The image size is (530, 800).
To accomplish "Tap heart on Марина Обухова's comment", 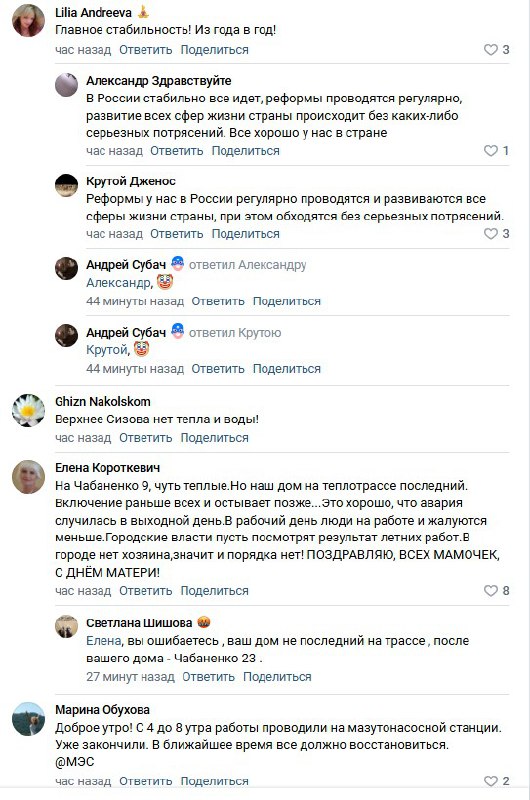I will (490, 781).
